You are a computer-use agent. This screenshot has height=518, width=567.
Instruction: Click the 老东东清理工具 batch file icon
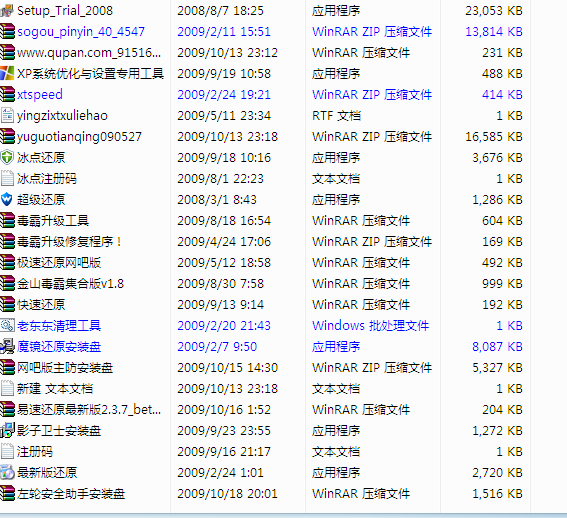click(x=7, y=326)
